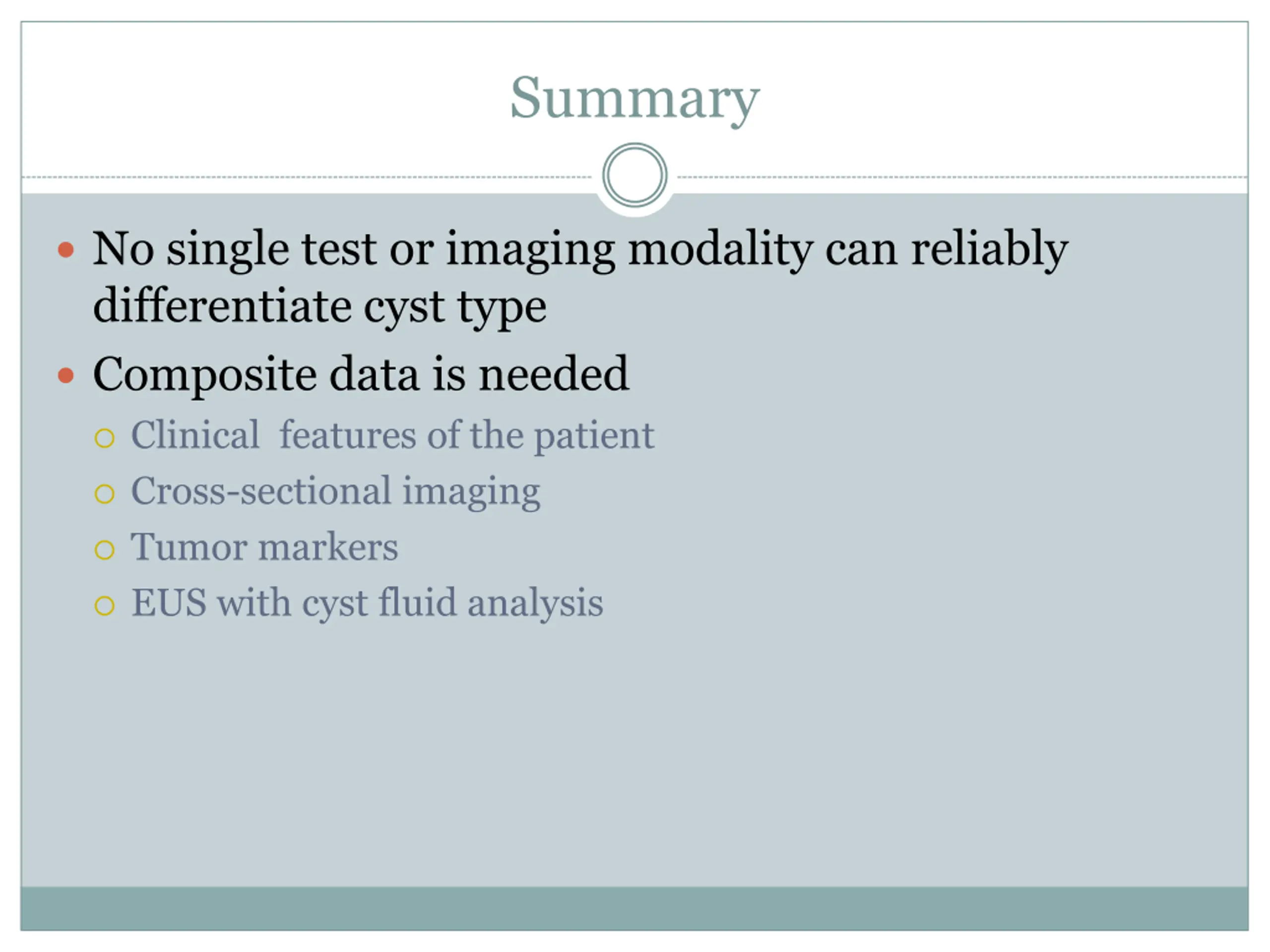Viewport: 1270px width, 952px height.
Task: Click the hollow yellow bullet beside "Cross-sectional imaging"
Action: (x=105, y=493)
